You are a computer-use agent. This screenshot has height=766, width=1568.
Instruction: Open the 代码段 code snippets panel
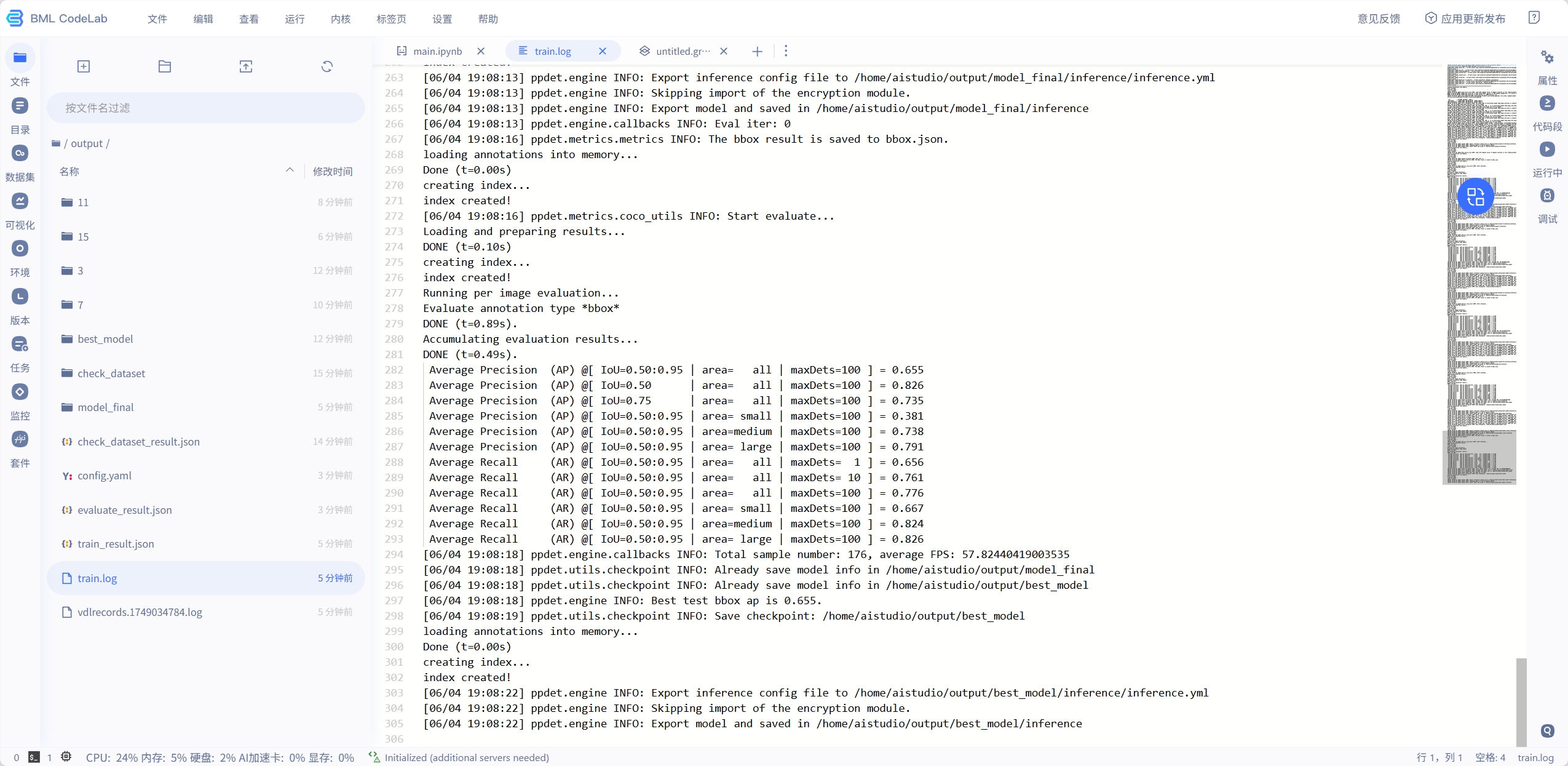coord(1547,103)
